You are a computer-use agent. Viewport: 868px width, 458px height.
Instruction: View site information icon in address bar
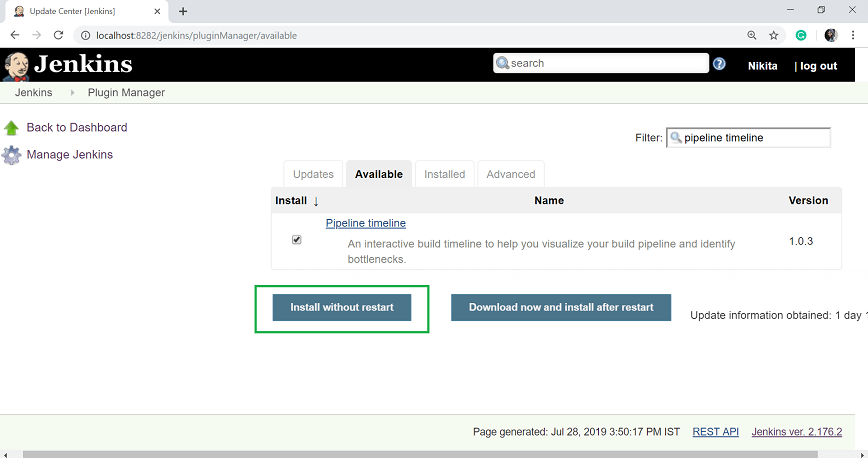pyautogui.click(x=85, y=35)
